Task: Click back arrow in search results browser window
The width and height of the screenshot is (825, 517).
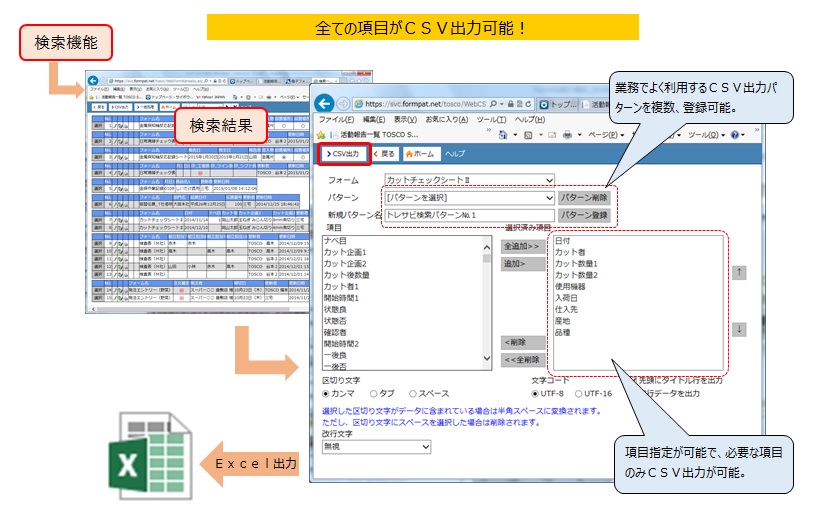Action: pyautogui.click(x=93, y=80)
